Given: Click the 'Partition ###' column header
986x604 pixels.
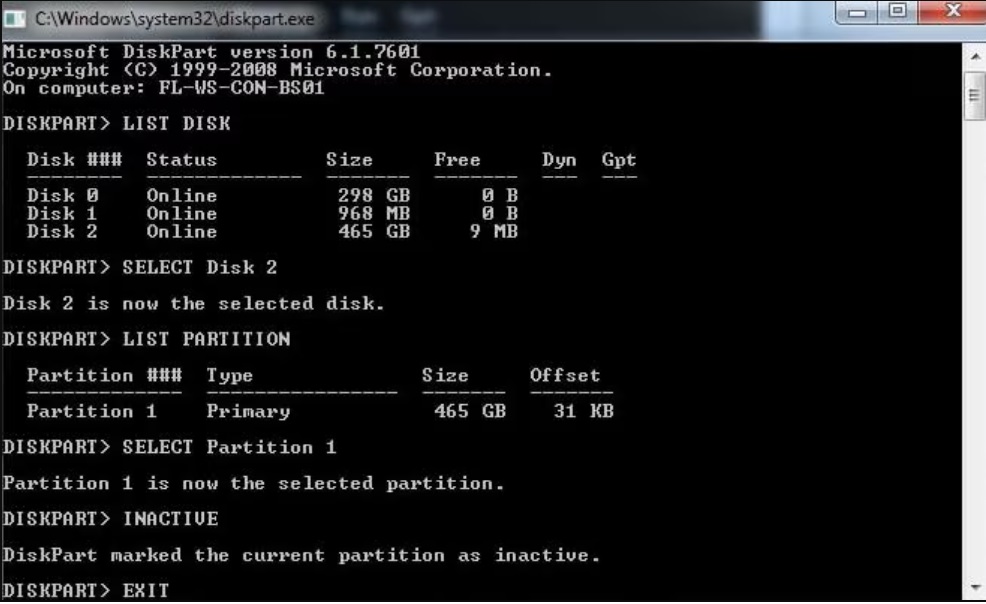Looking at the screenshot, I should tap(104, 375).
